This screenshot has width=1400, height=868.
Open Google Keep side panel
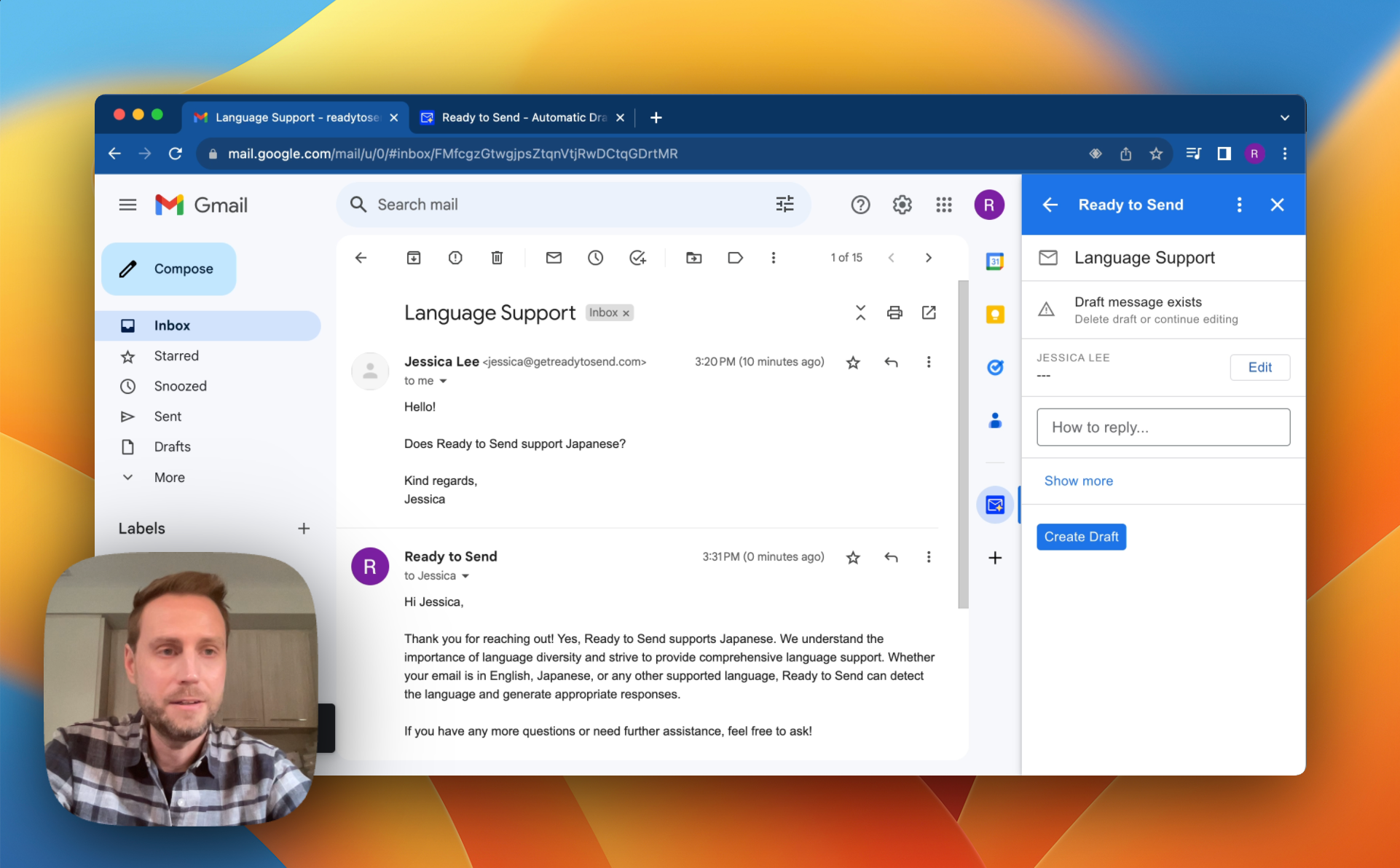coord(995,314)
